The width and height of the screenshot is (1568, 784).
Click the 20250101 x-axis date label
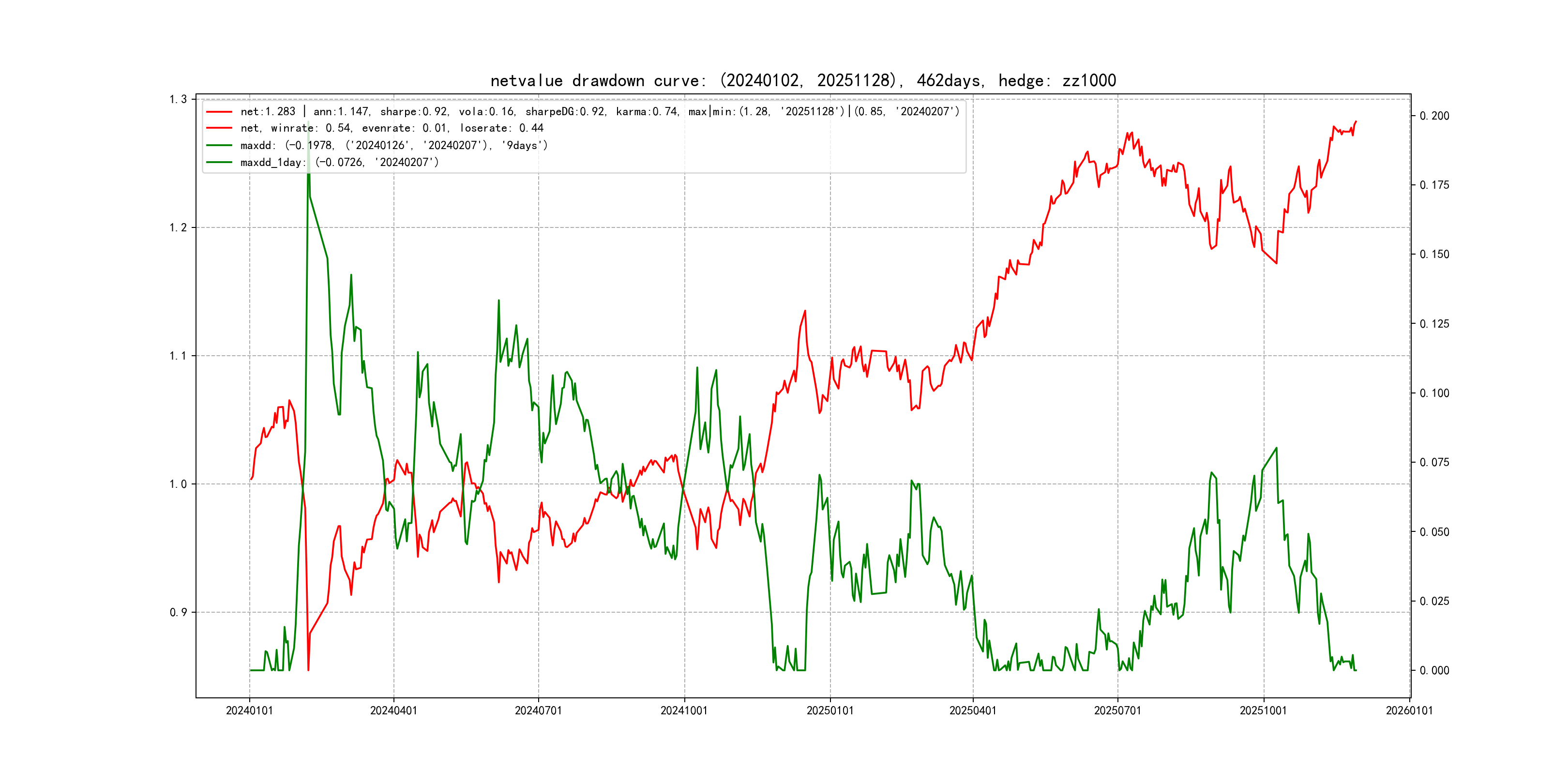[829, 711]
